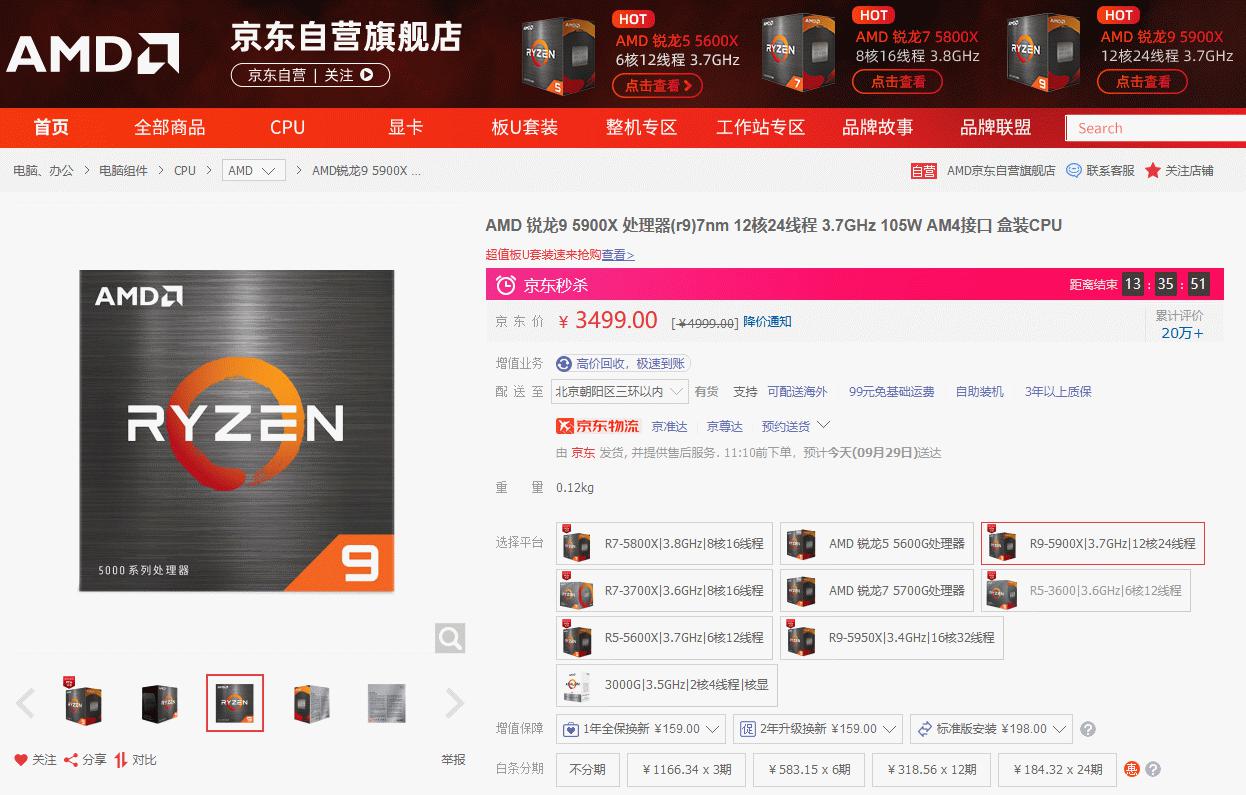Focus the Search input field
The width and height of the screenshot is (1246, 795).
point(1156,128)
